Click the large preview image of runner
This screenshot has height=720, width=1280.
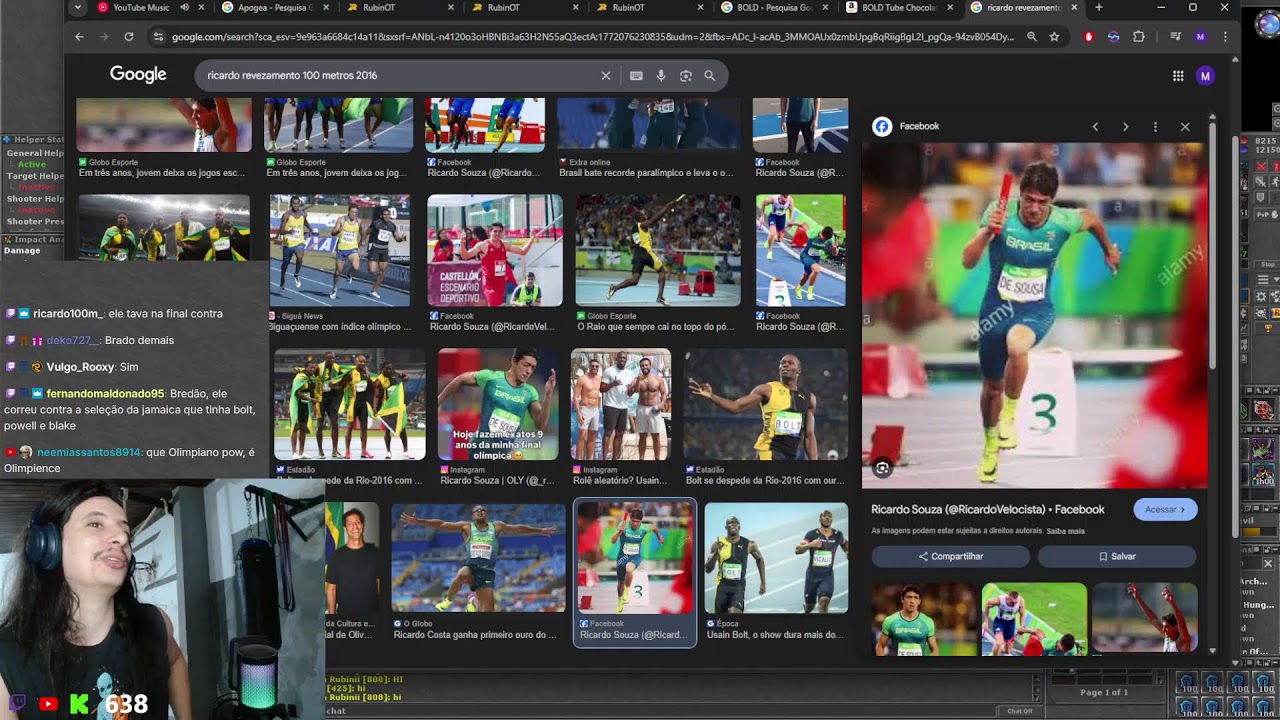[1034, 315]
